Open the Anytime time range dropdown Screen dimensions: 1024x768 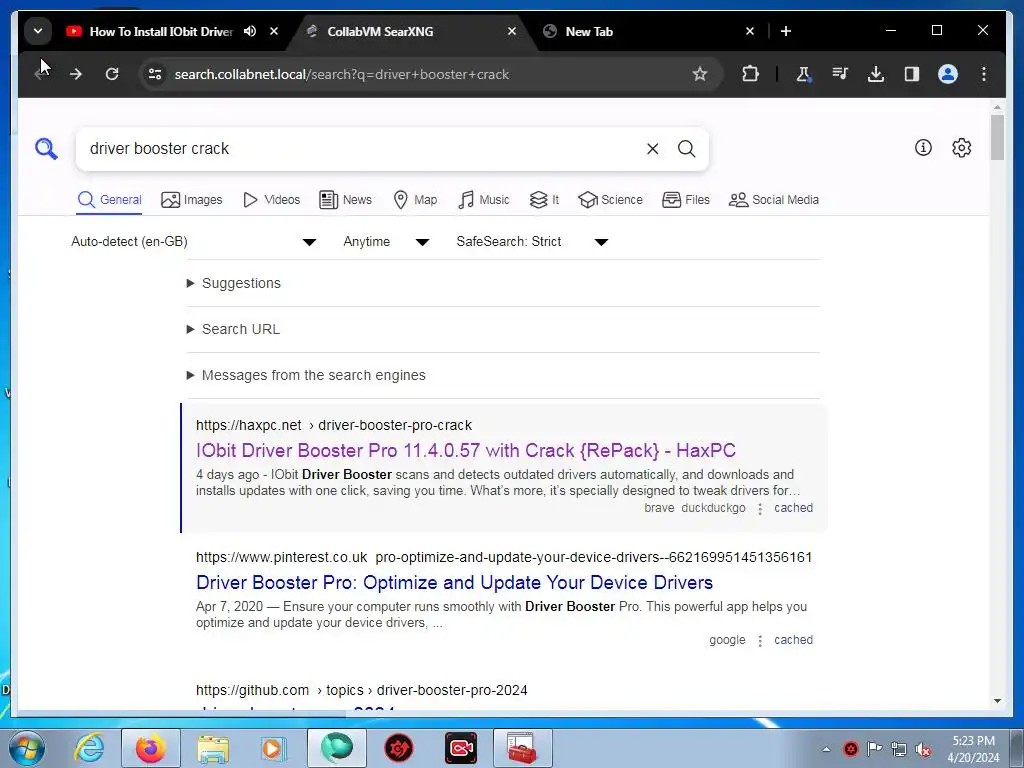tap(386, 242)
